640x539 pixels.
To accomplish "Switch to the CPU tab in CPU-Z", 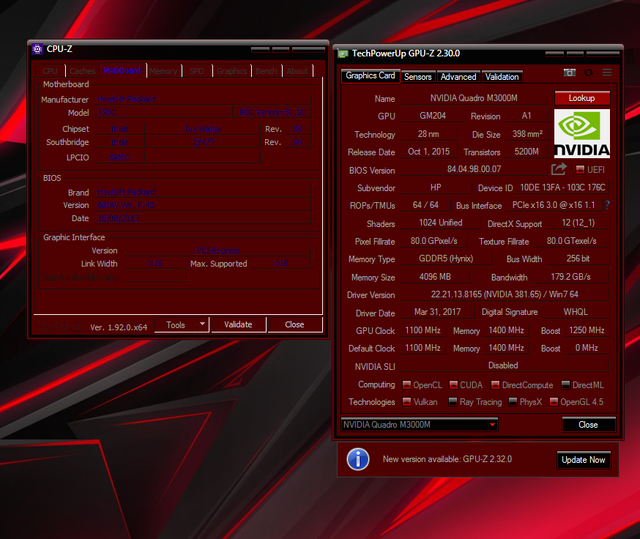I will [x=50, y=71].
